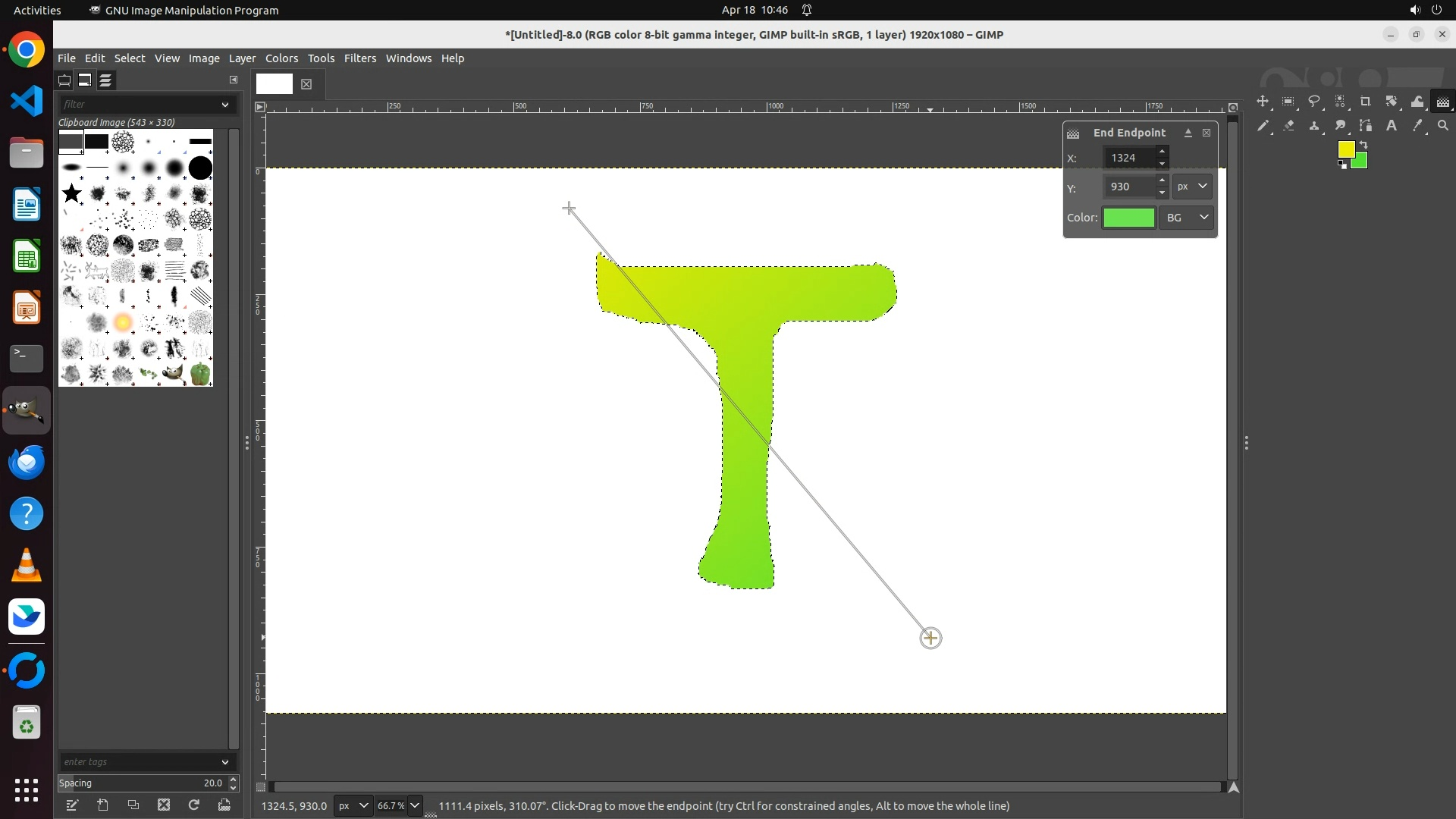Screen dimensions: 1456x819
Task: Click the Refresh brushes icon
Action: pos(194,805)
